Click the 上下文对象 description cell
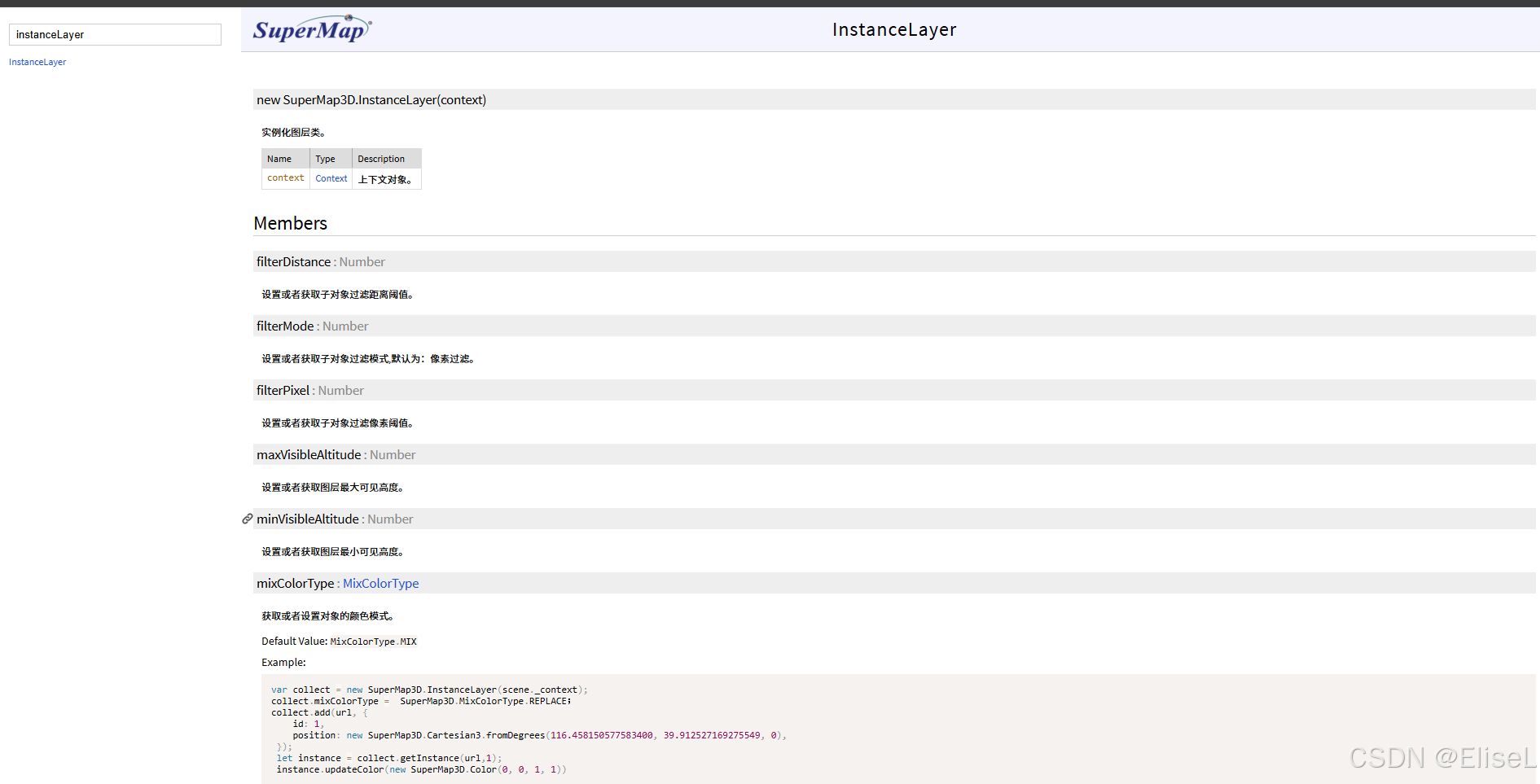 [387, 179]
